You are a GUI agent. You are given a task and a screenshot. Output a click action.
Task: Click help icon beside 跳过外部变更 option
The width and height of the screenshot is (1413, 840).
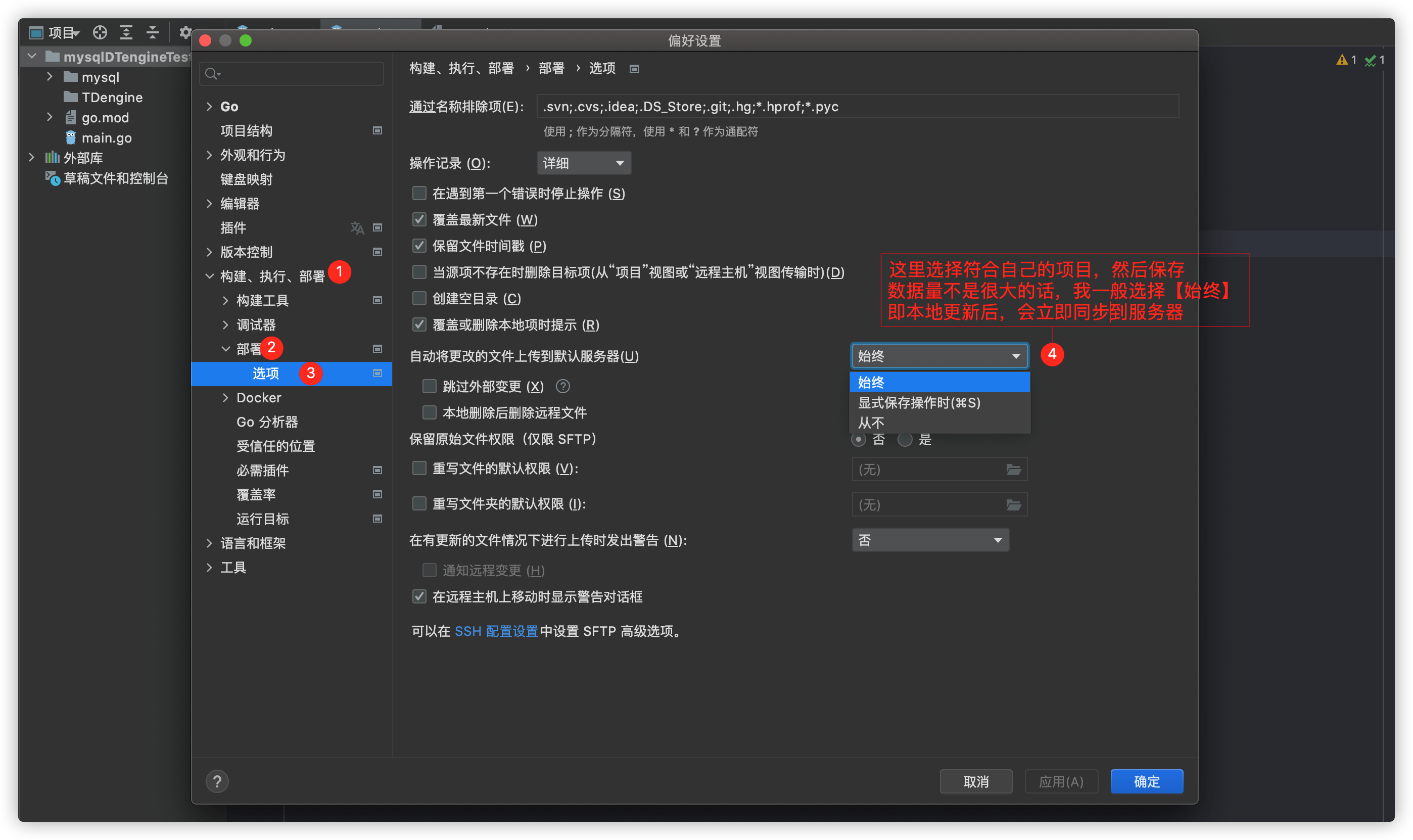(562, 387)
